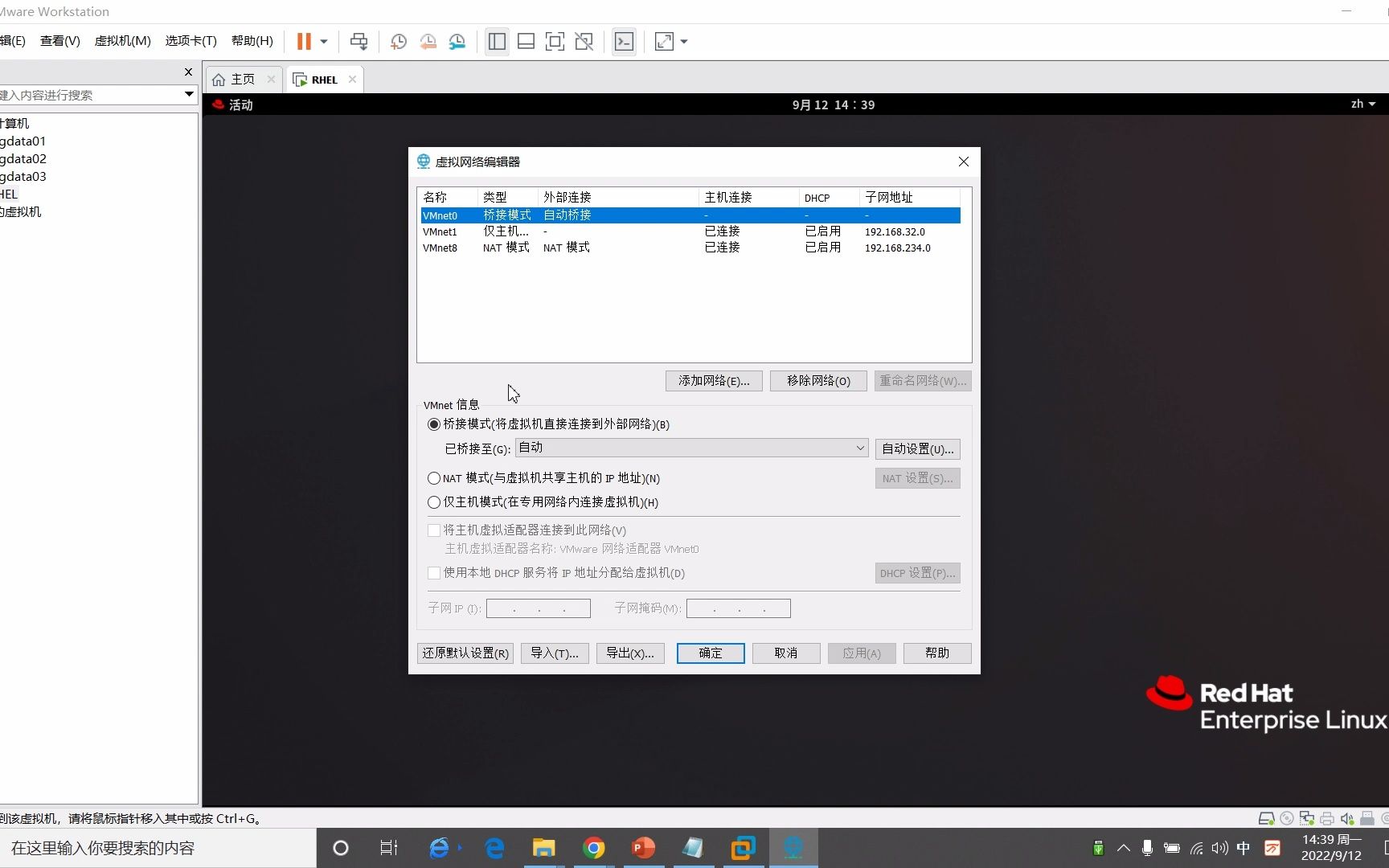Select the VMnet8 row in network list
This screenshot has width=1389, height=868.
point(690,248)
